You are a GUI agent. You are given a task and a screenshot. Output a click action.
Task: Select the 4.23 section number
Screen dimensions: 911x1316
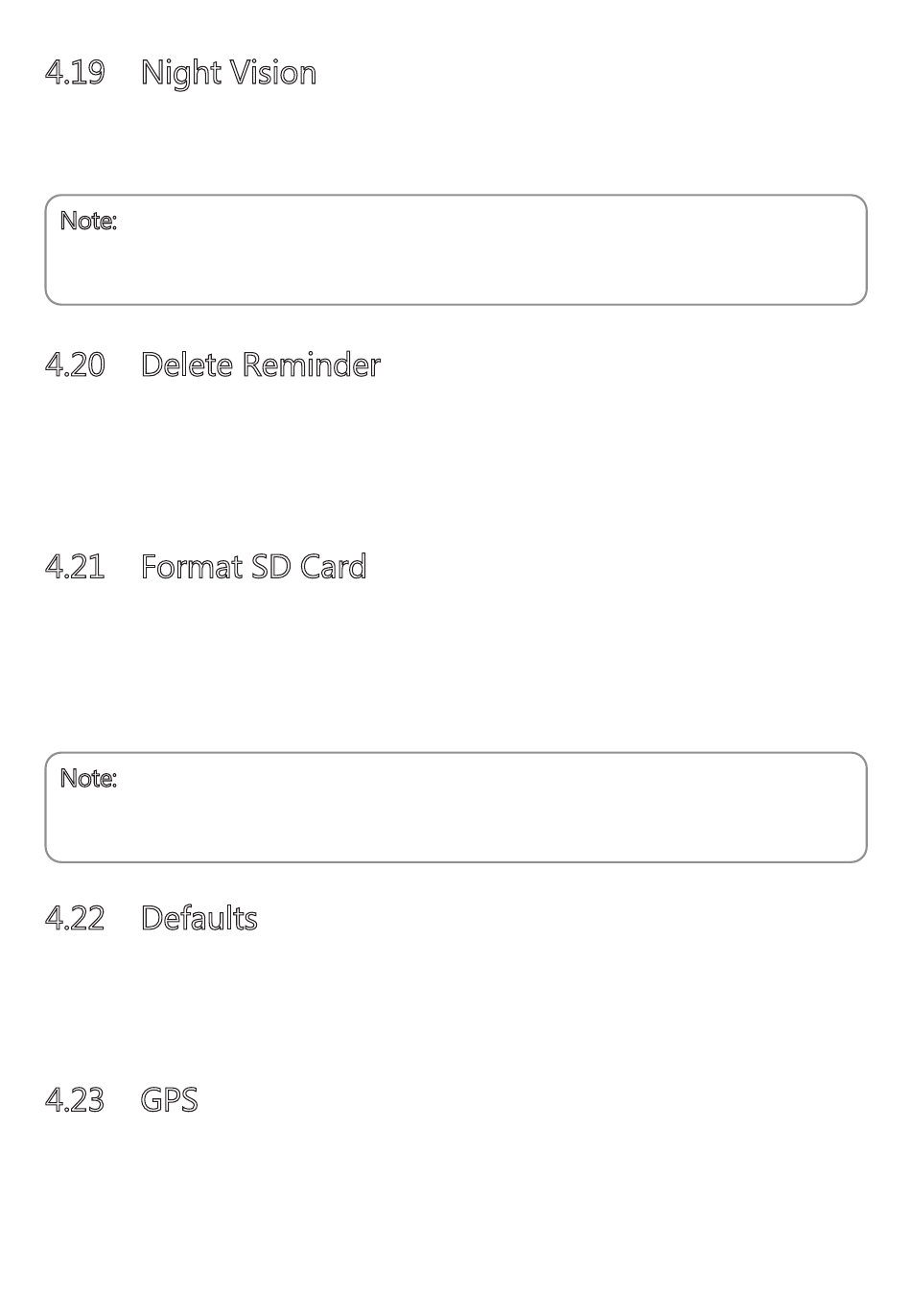[x=75, y=1099]
